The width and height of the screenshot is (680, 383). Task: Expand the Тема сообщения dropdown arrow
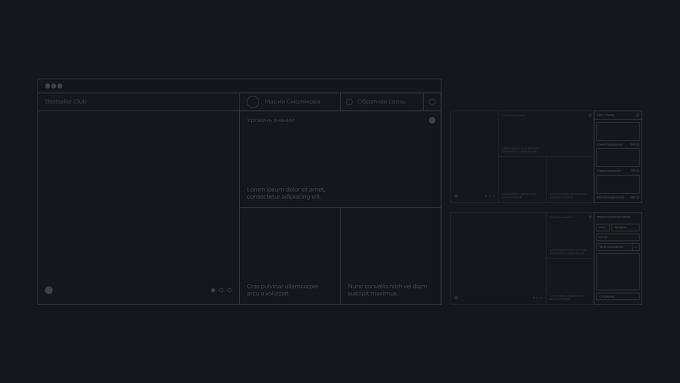(x=636, y=247)
